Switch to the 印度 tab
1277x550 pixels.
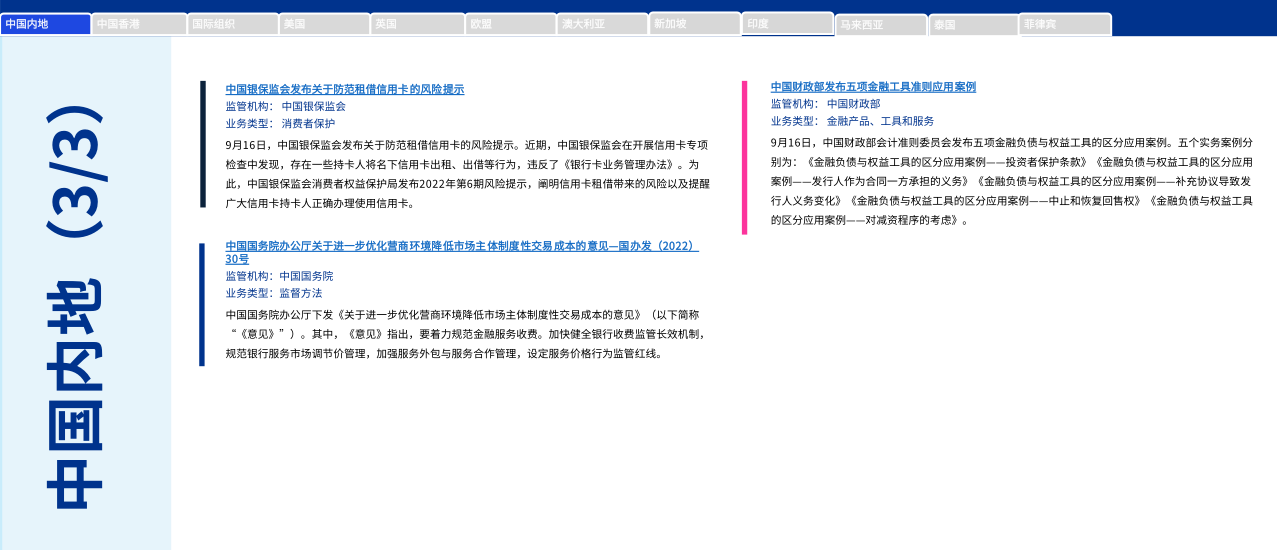(787, 23)
